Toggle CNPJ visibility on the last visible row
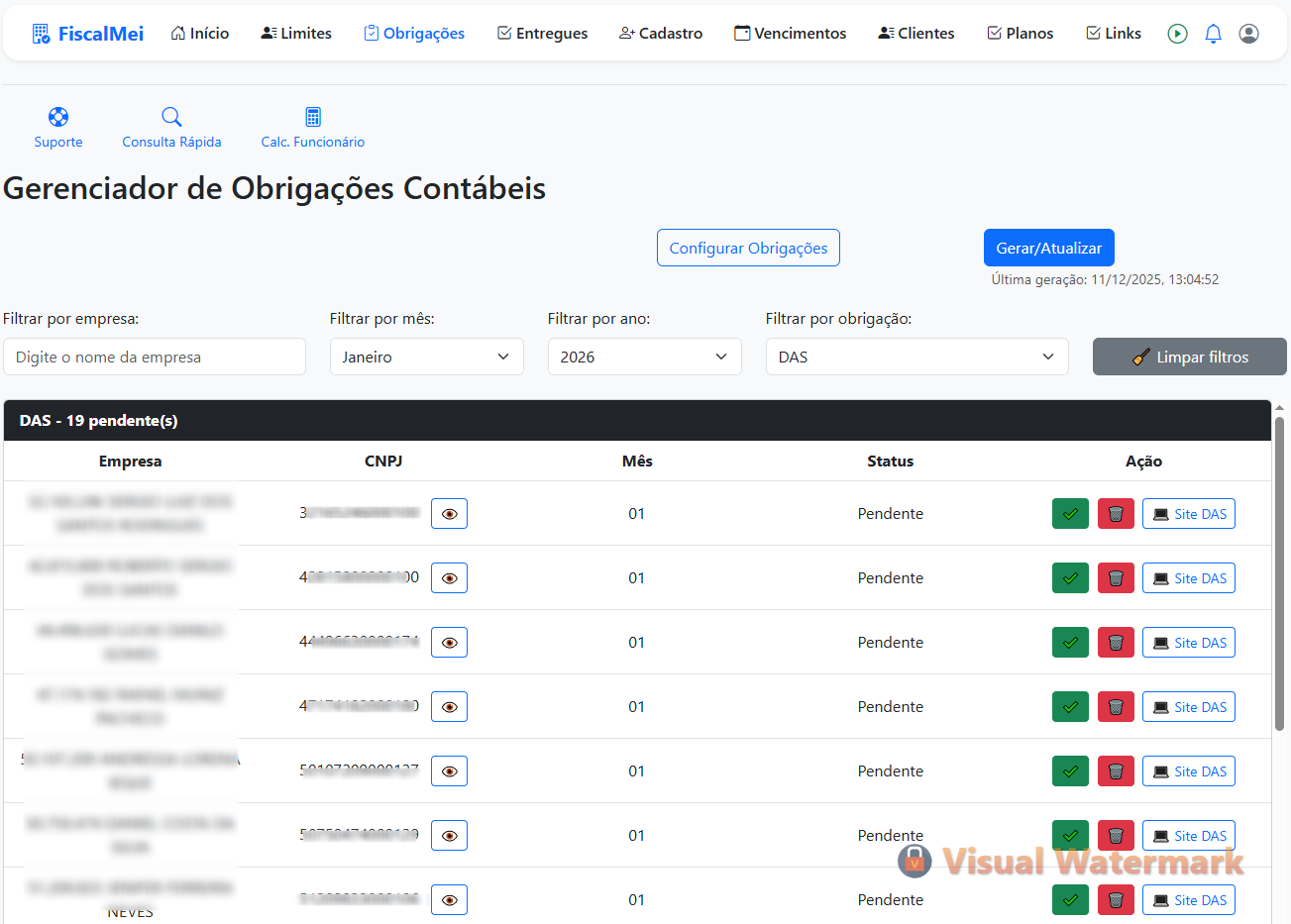 449,899
